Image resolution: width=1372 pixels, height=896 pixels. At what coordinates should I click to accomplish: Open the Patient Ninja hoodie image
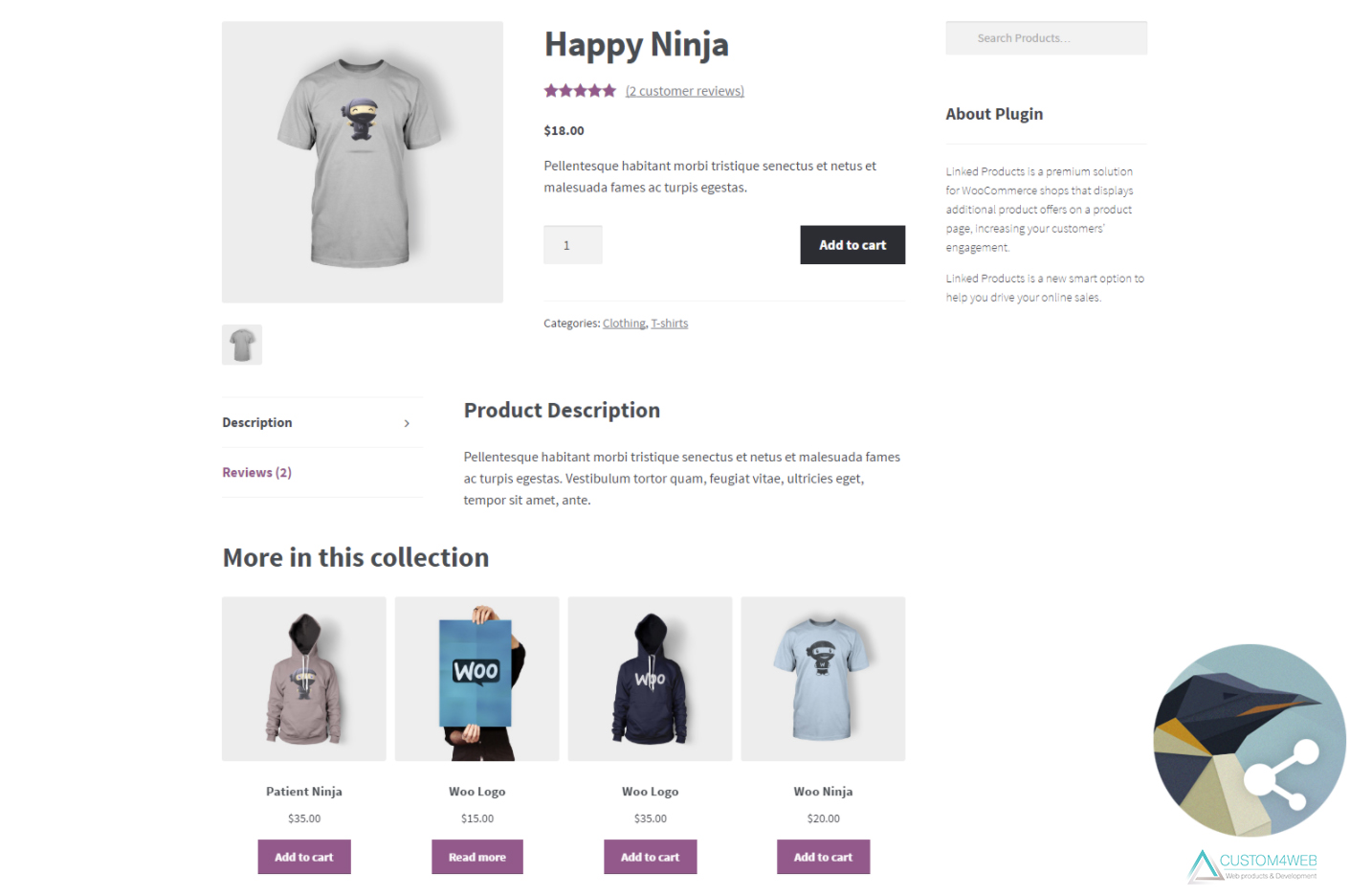pos(304,679)
